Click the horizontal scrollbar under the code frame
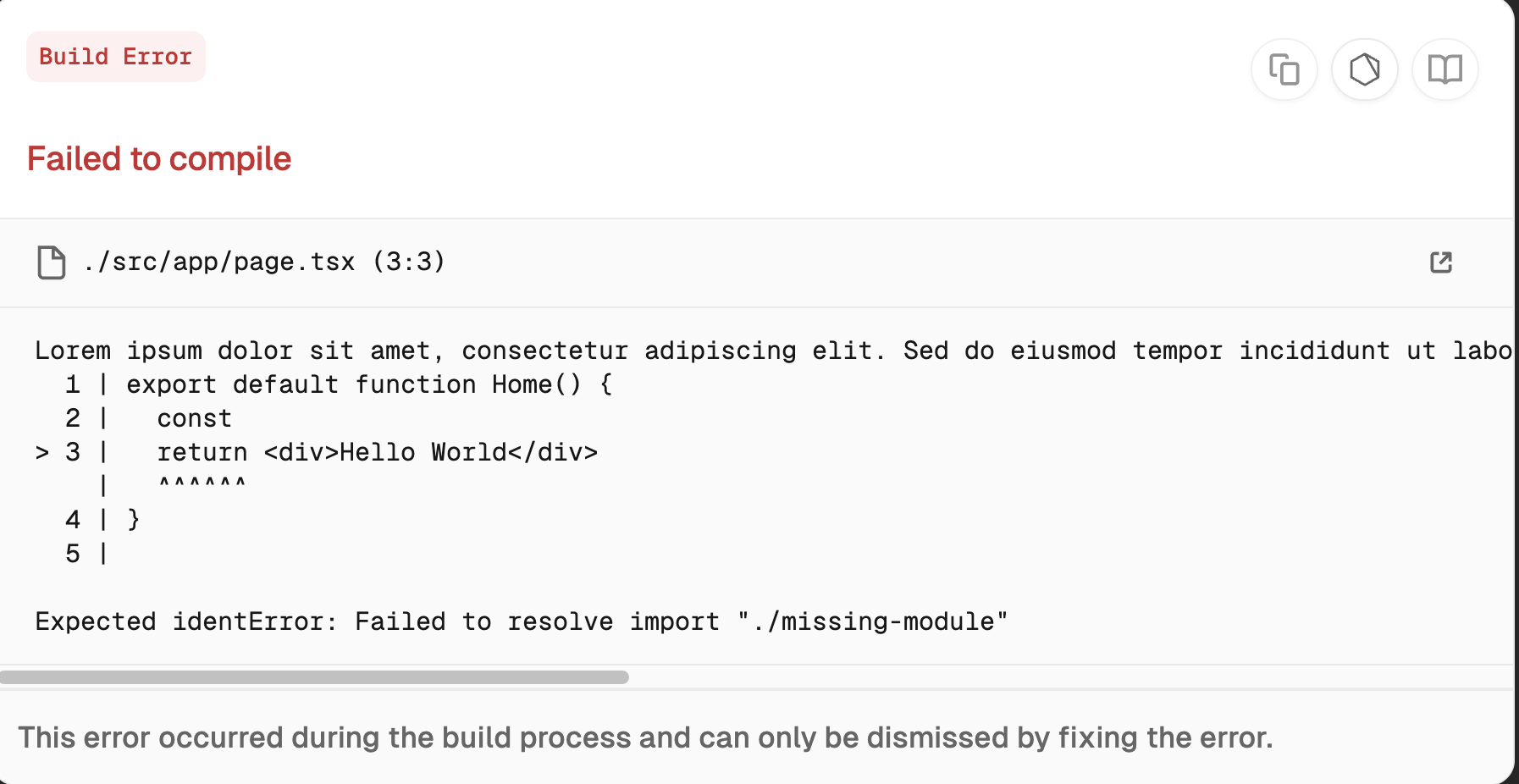The image size is (1519, 784). point(314,677)
